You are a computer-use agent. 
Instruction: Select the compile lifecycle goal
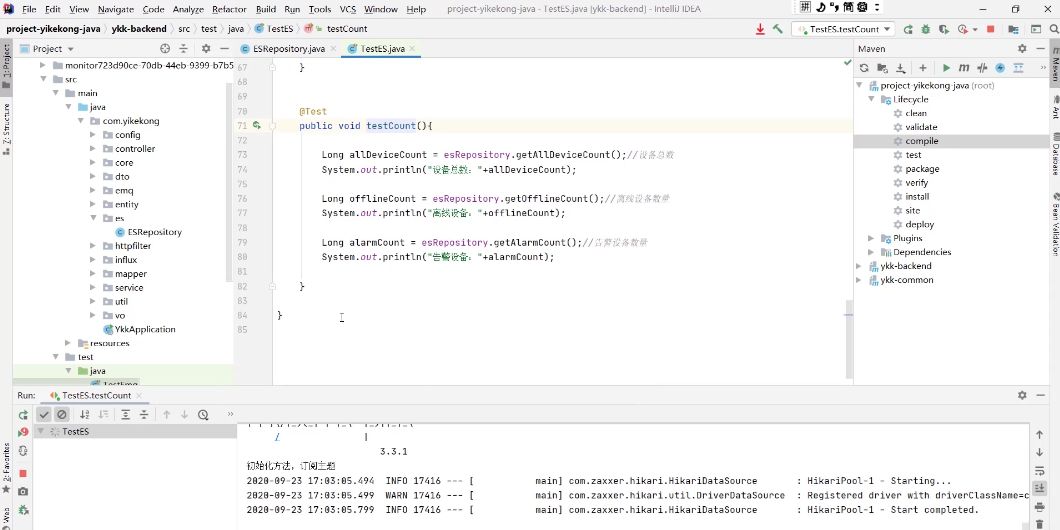point(921,141)
